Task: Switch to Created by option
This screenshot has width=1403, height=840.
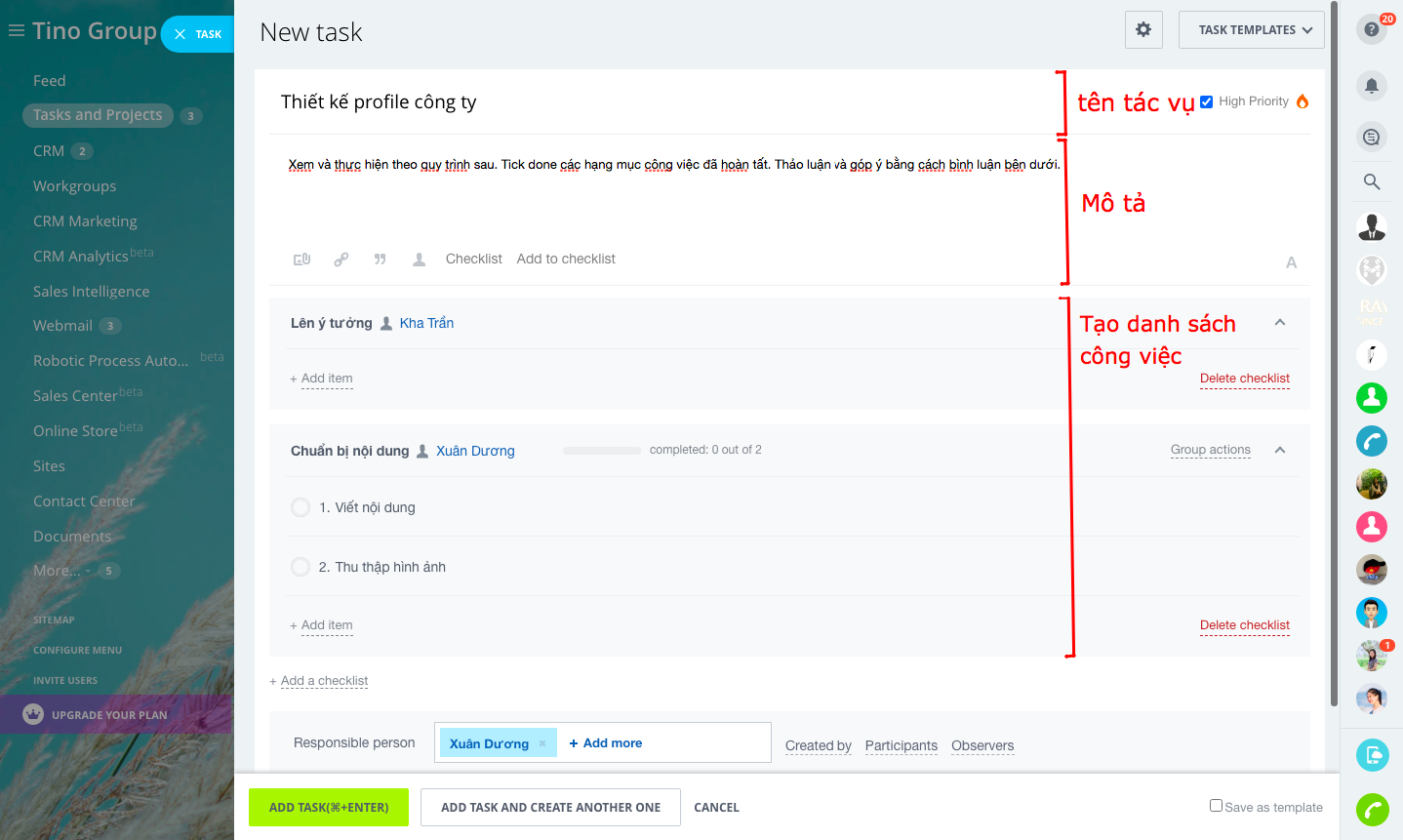Action: [819, 746]
